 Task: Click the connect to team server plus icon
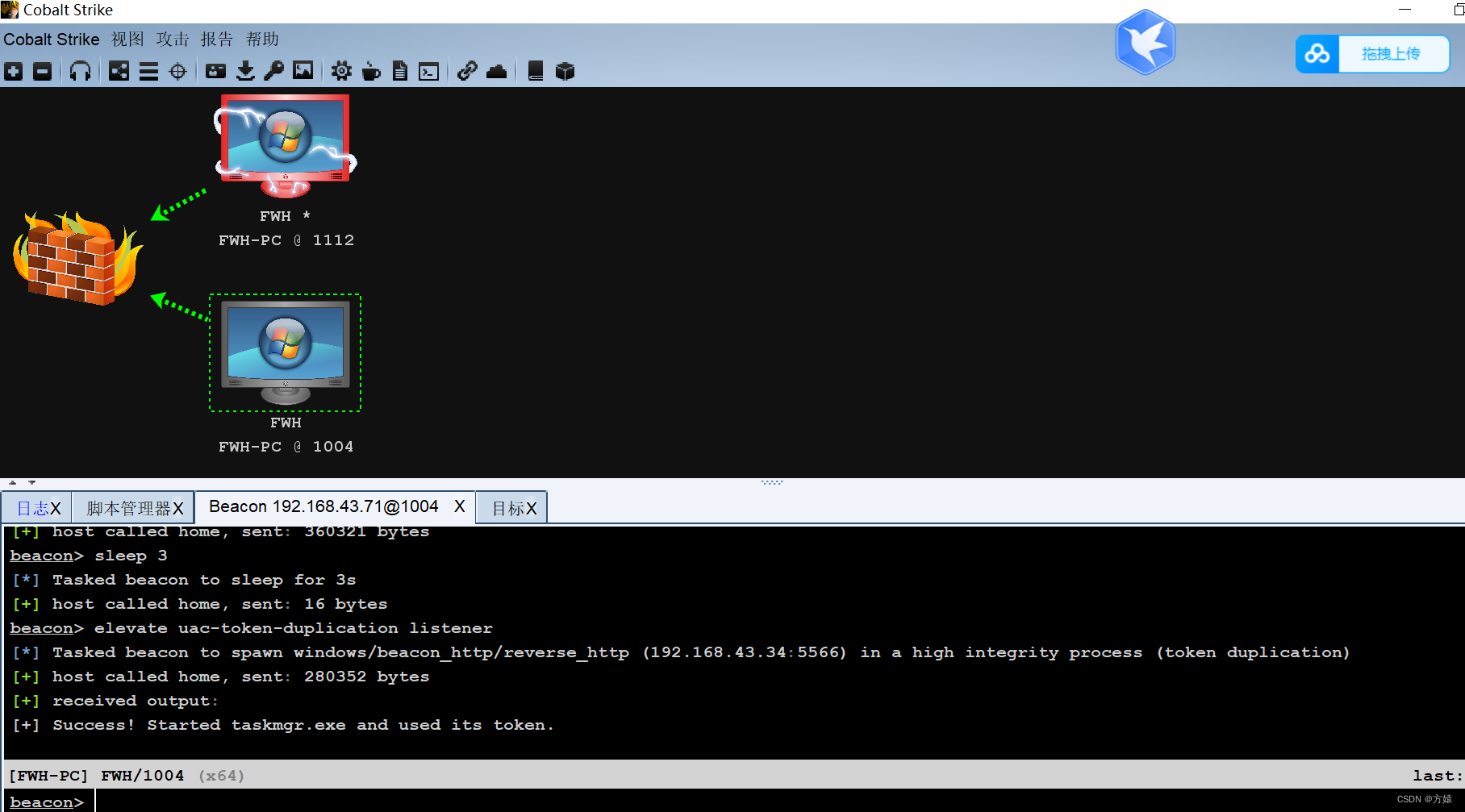coord(14,72)
